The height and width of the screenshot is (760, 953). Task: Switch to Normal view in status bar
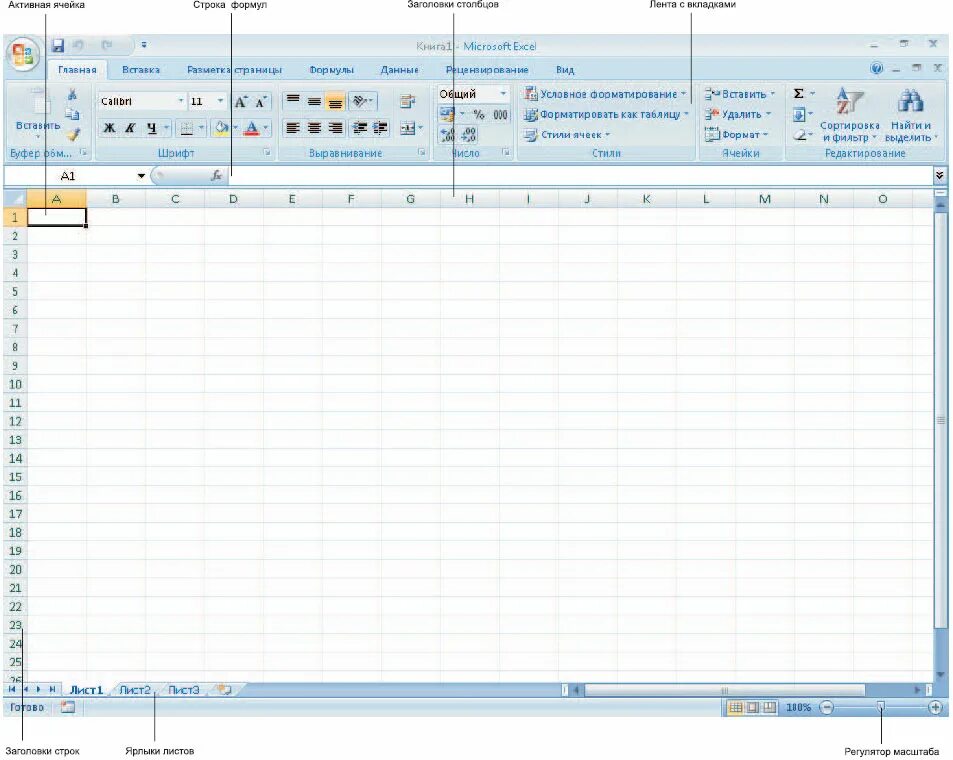coord(735,707)
